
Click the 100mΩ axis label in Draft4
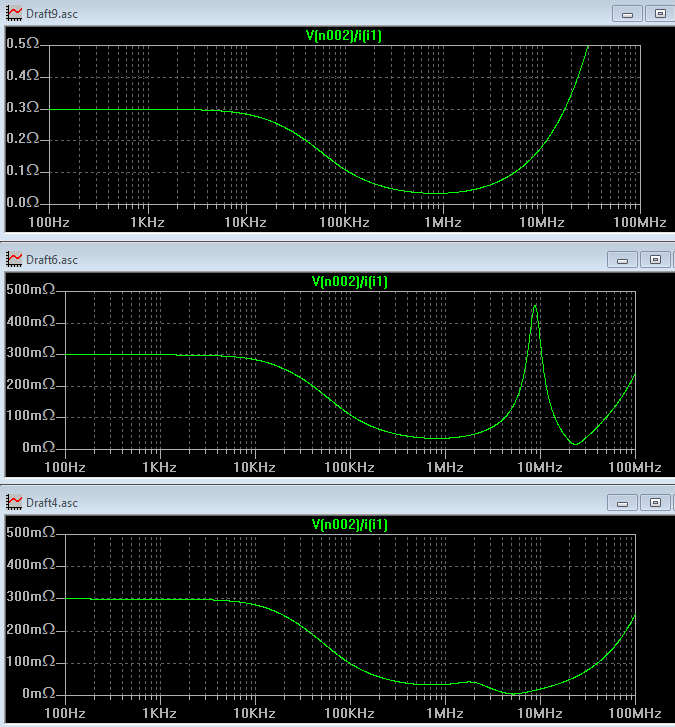(31, 661)
